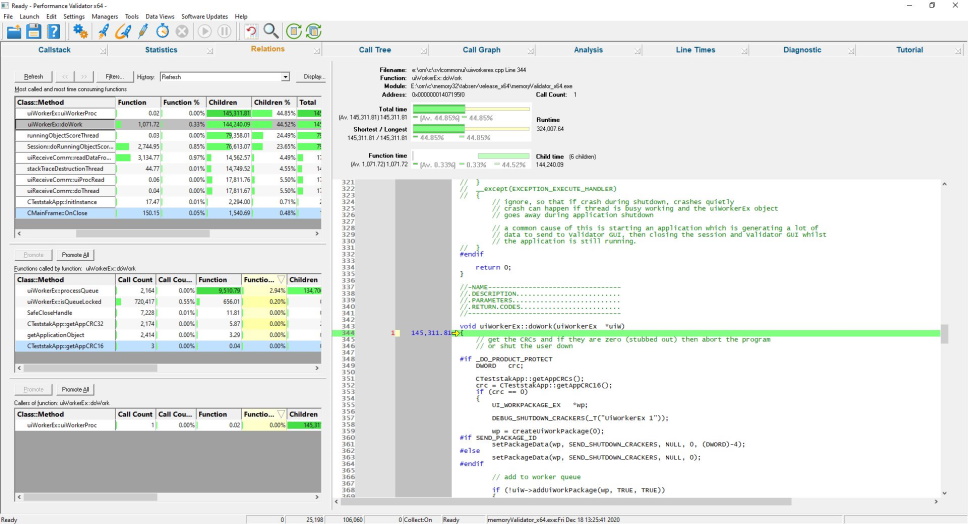Open the Managers menu
The height and width of the screenshot is (524, 968).
tap(104, 17)
